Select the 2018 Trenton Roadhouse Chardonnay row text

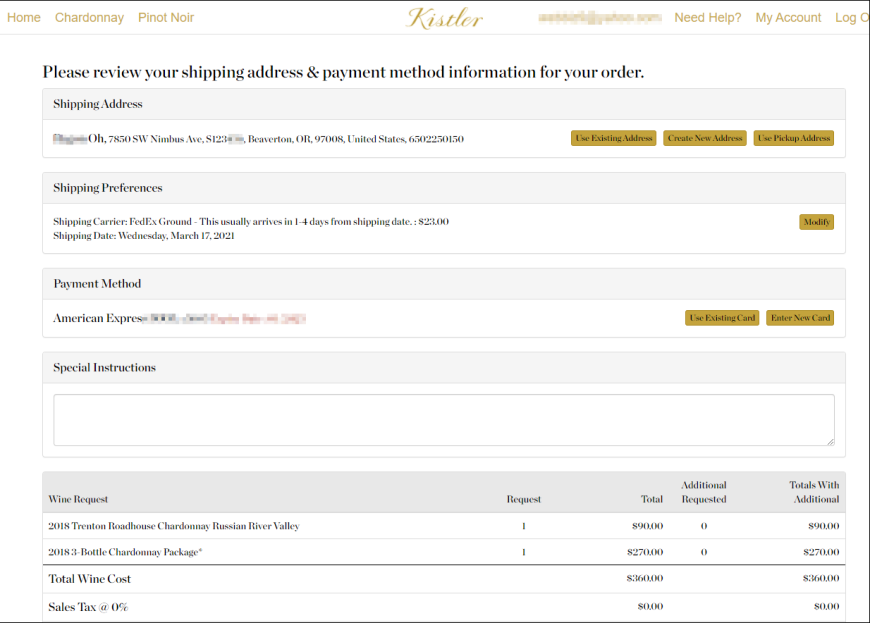[174, 526]
